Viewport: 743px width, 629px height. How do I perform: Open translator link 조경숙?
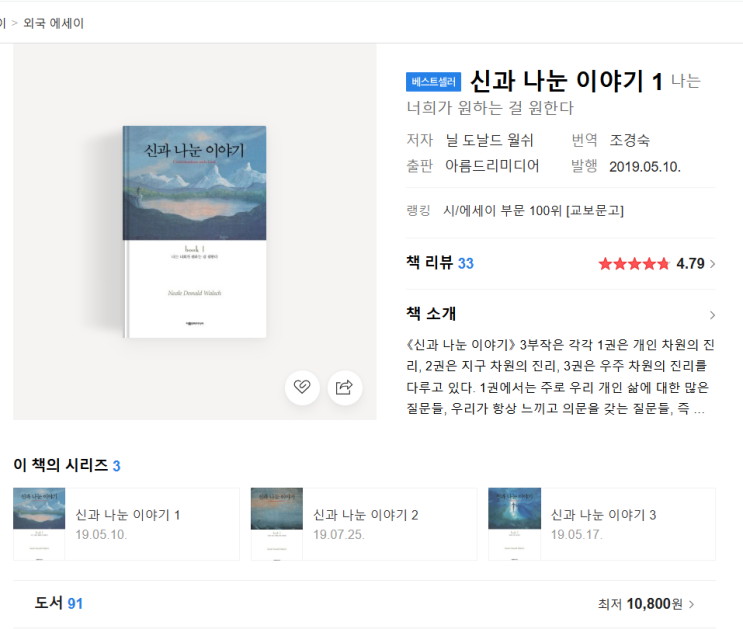629,140
